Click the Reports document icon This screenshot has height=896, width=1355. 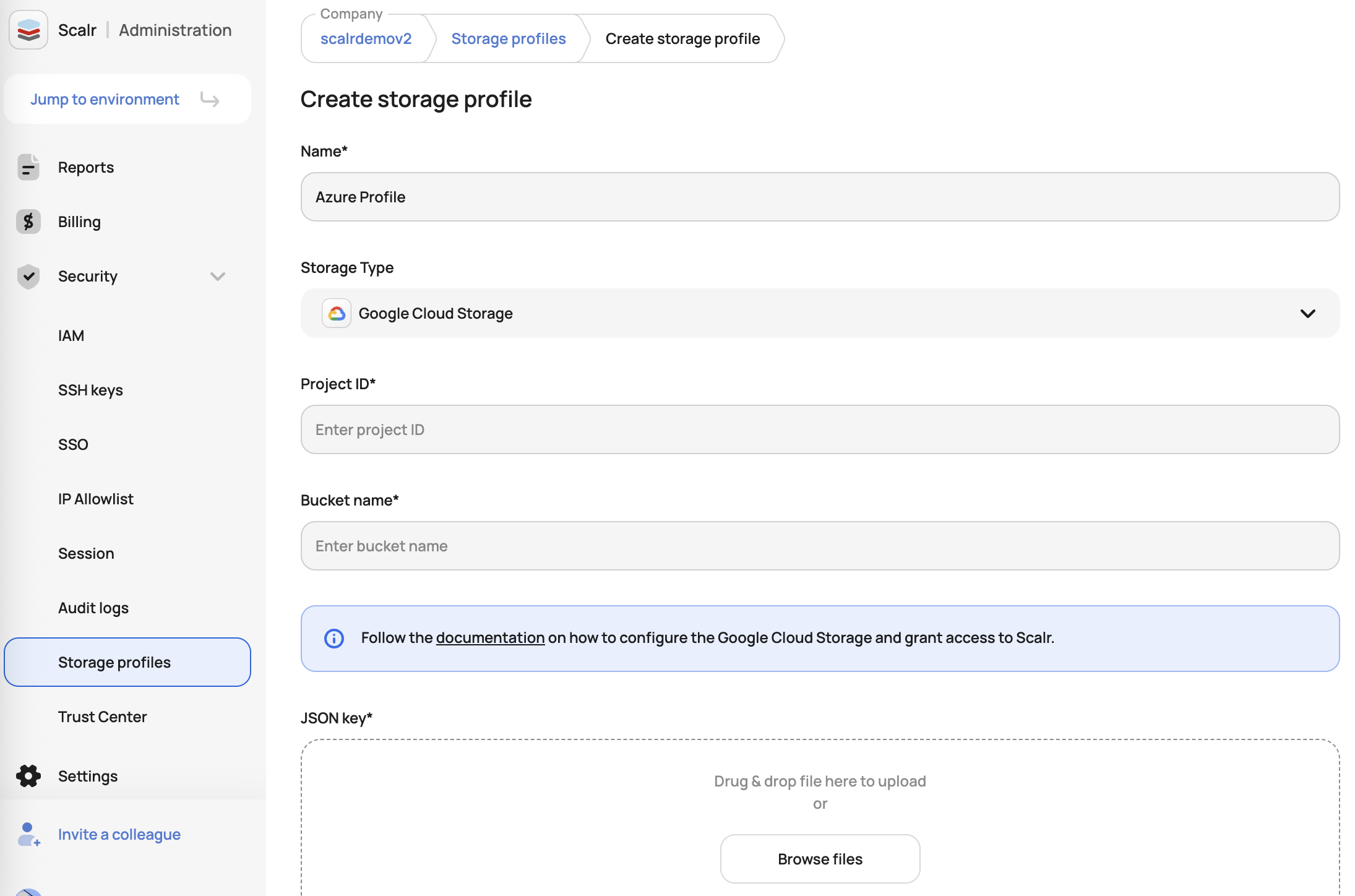[28, 167]
